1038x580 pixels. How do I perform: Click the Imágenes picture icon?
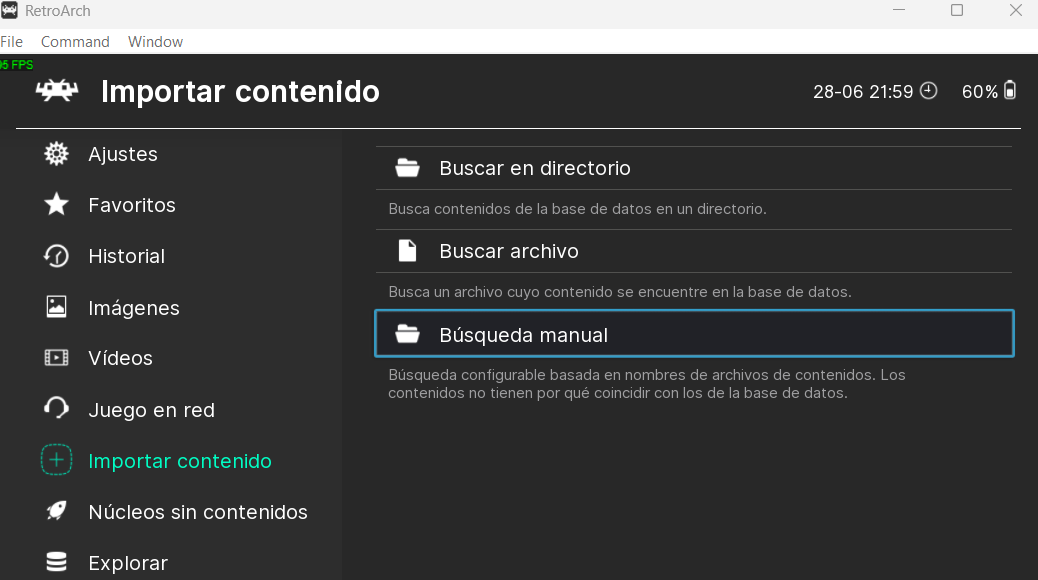pos(56,307)
